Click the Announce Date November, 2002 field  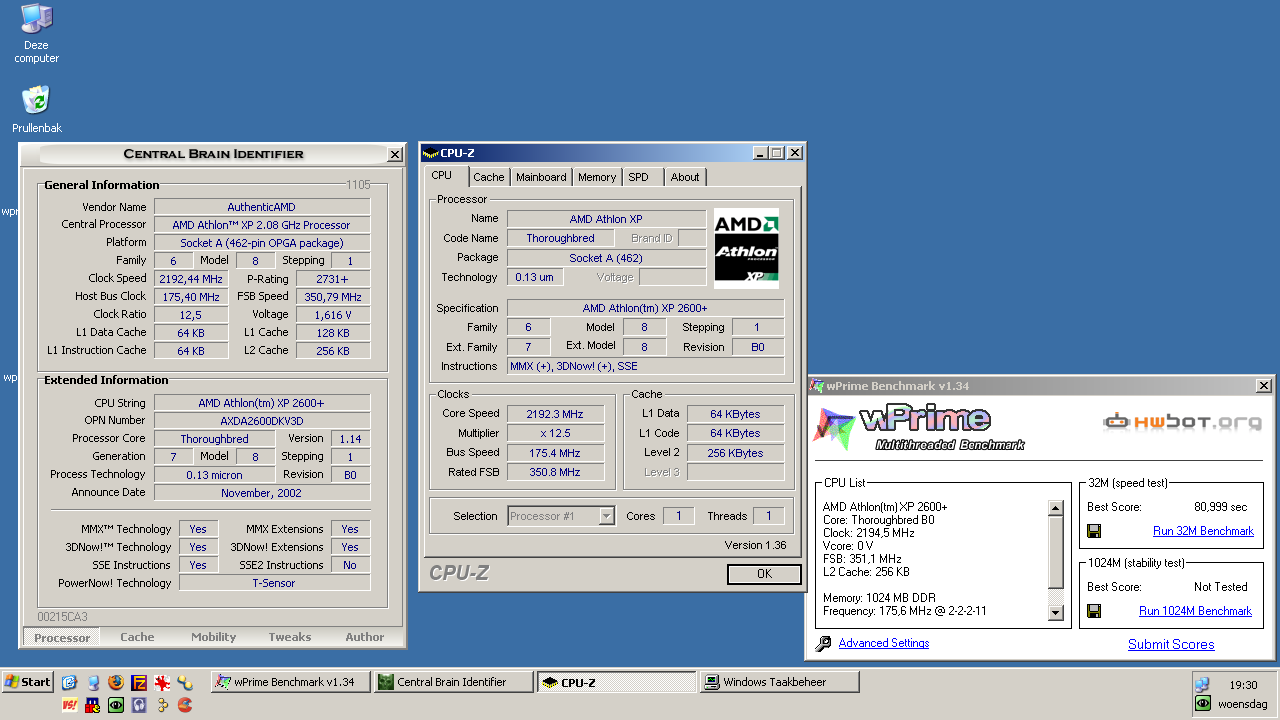point(262,493)
